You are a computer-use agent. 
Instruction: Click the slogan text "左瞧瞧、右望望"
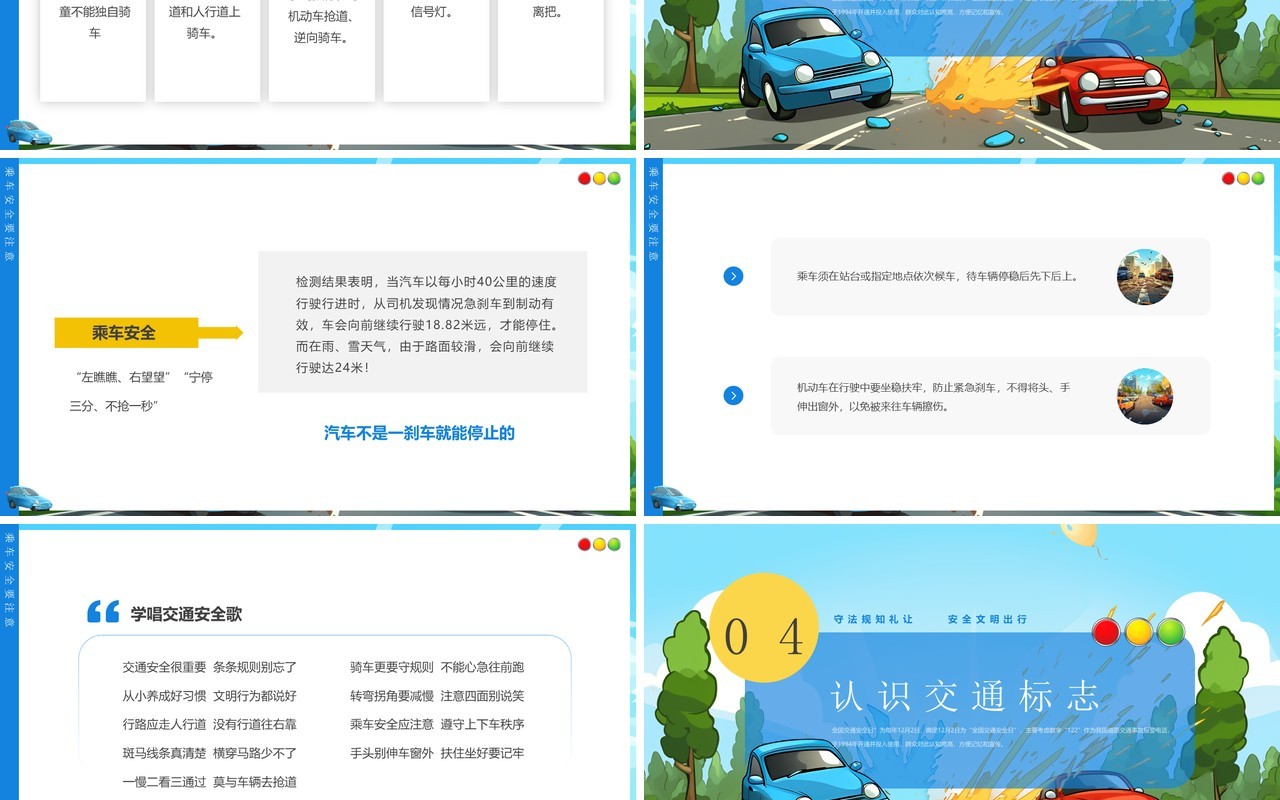125,377
